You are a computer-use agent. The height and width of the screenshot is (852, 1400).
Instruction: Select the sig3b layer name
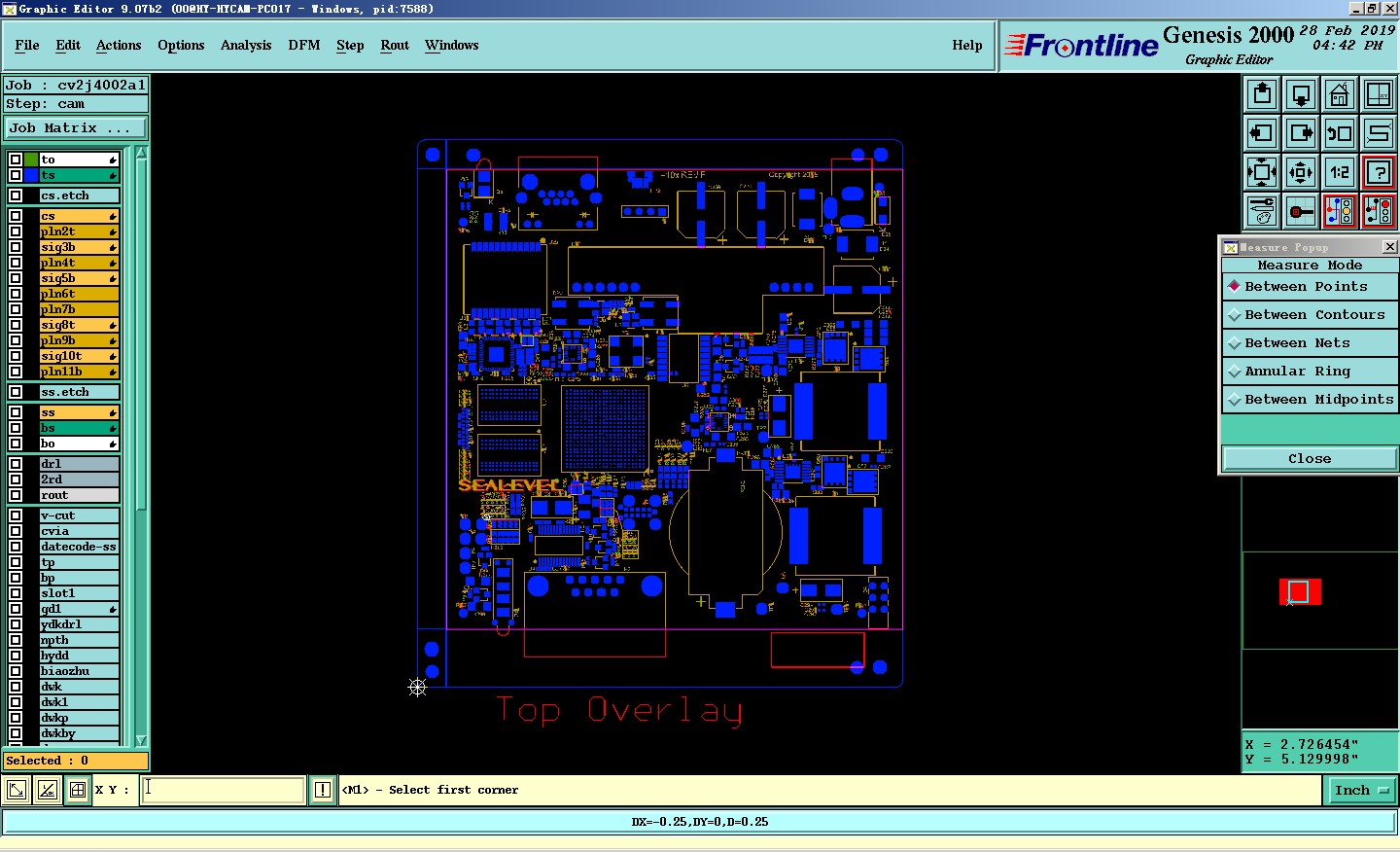pyautogui.click(x=79, y=247)
